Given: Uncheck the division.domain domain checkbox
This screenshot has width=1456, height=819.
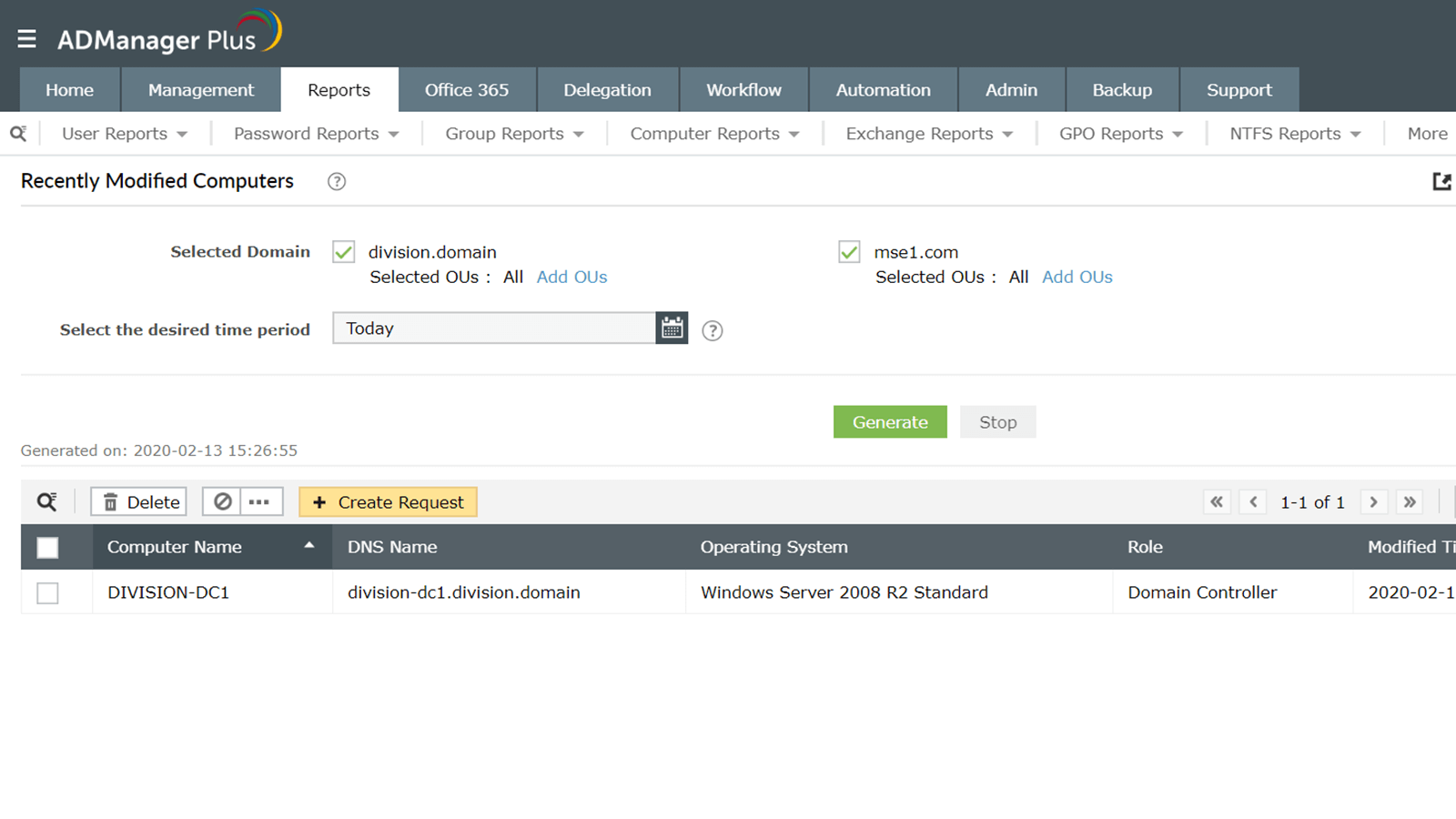Looking at the screenshot, I should coord(343,252).
